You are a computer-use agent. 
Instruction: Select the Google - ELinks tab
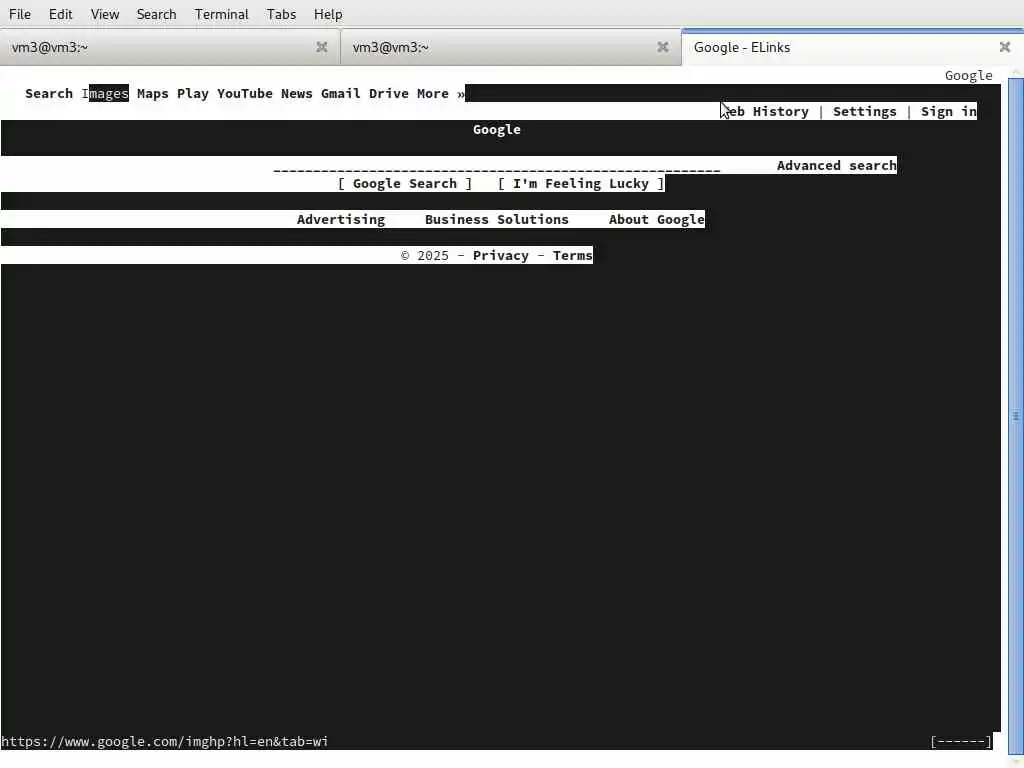click(x=852, y=47)
